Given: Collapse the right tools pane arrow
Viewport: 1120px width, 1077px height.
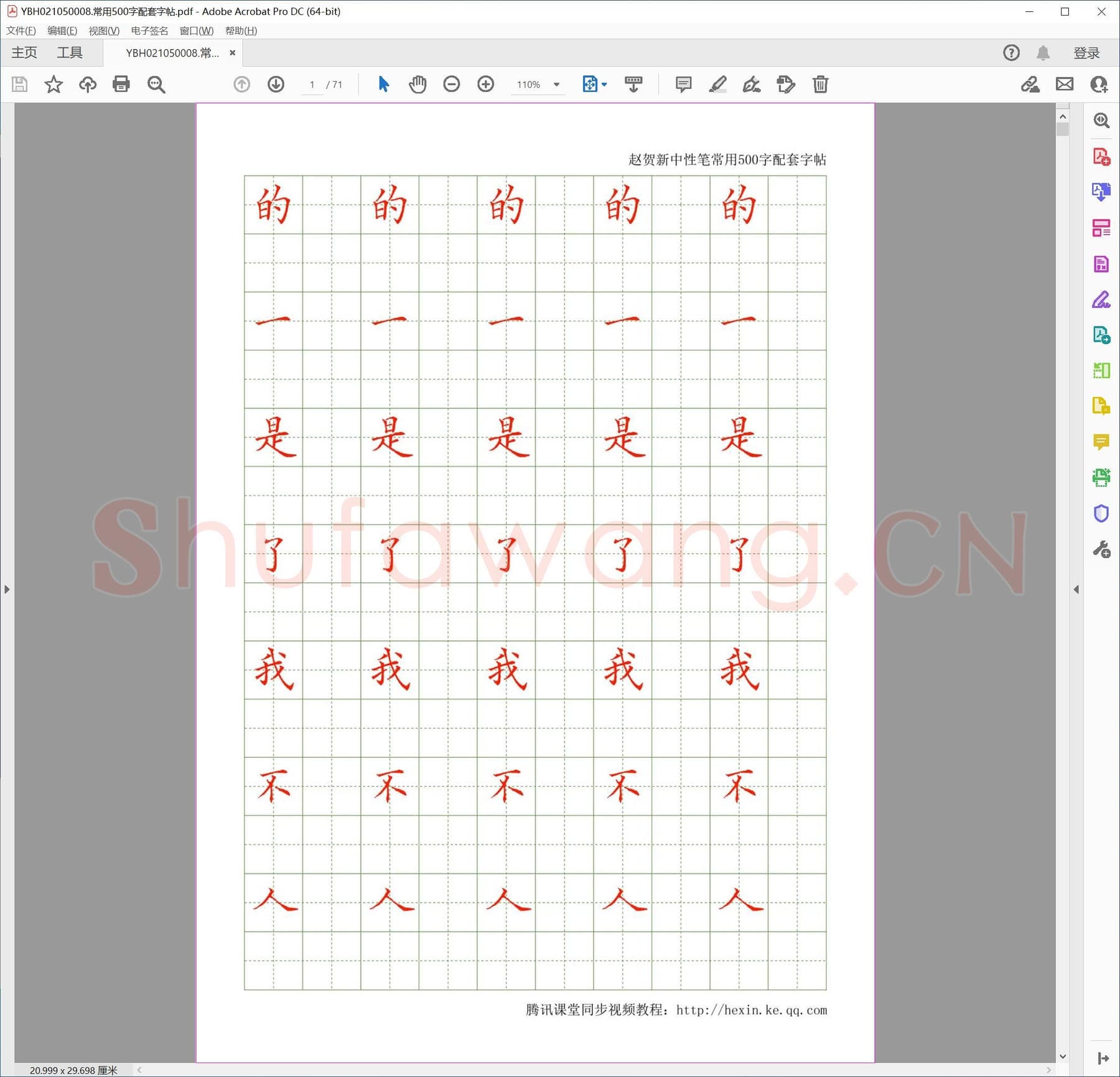Looking at the screenshot, I should 1076,589.
